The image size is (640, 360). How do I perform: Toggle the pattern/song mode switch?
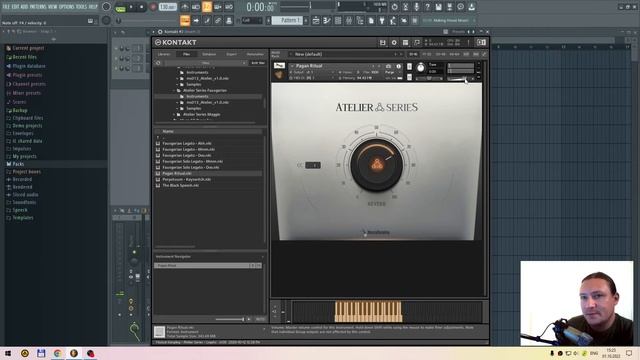(120, 7)
